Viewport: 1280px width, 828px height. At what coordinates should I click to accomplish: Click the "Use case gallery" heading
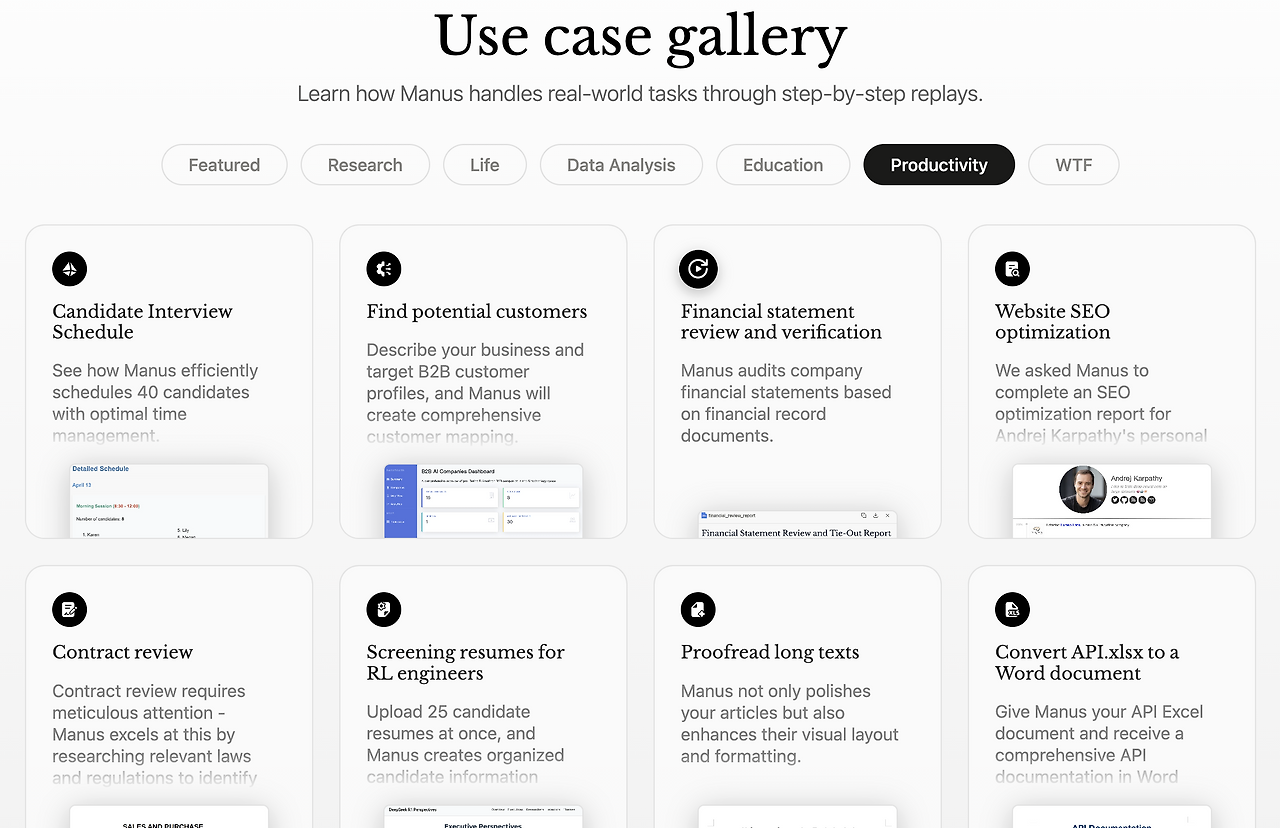pos(640,37)
